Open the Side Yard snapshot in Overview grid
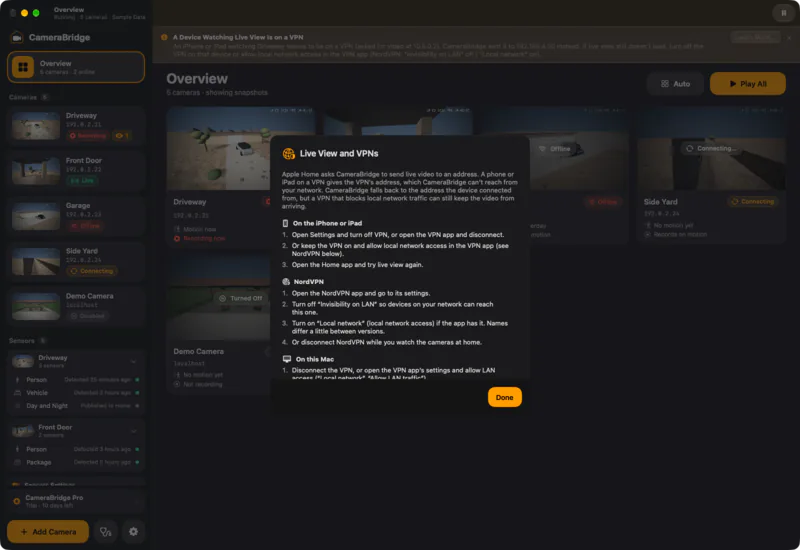Screen dimensions: 800x550 [x=711, y=148]
